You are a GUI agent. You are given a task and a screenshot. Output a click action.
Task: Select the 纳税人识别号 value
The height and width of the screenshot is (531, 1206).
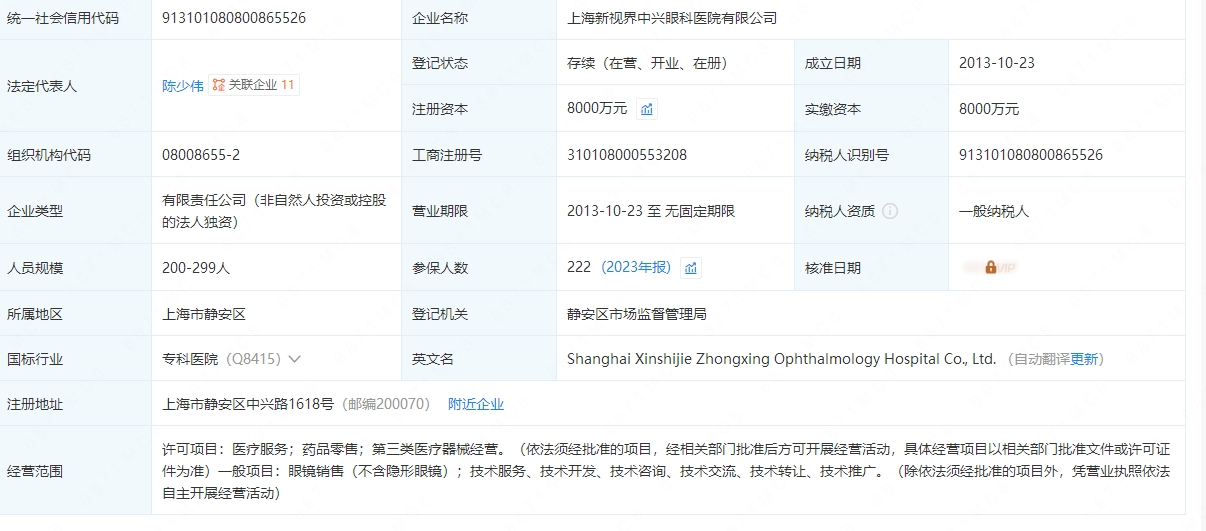(1031, 155)
